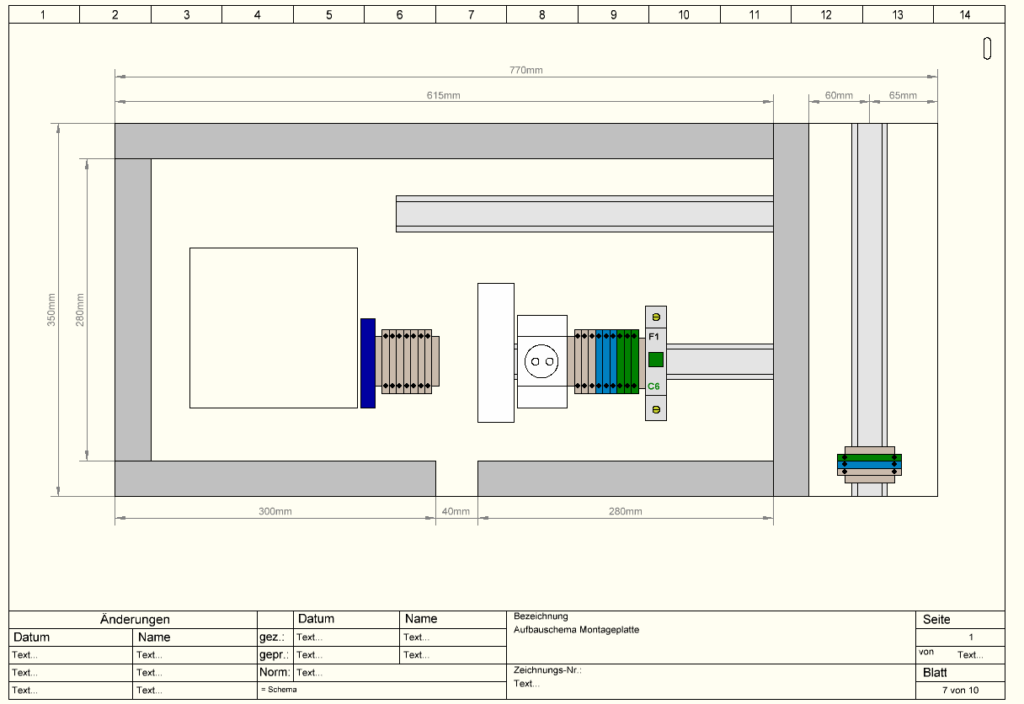This screenshot has height=704, width=1024.
Task: Select the Schuko socket symbol
Action: coord(542,361)
